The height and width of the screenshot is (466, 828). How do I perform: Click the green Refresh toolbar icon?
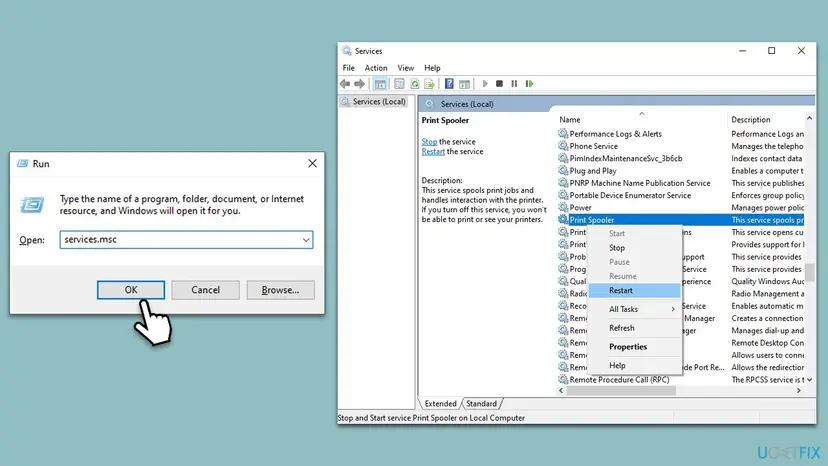coord(415,83)
